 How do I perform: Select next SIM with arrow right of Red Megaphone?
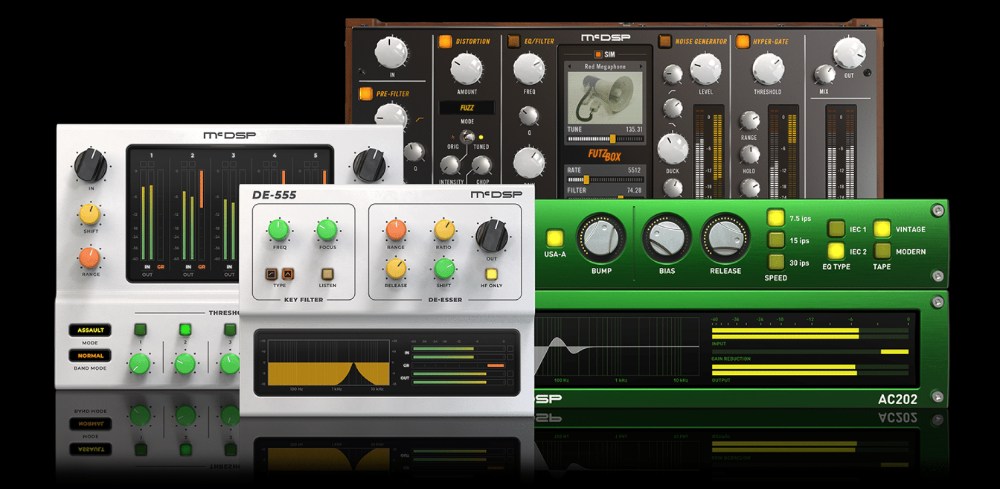point(640,66)
